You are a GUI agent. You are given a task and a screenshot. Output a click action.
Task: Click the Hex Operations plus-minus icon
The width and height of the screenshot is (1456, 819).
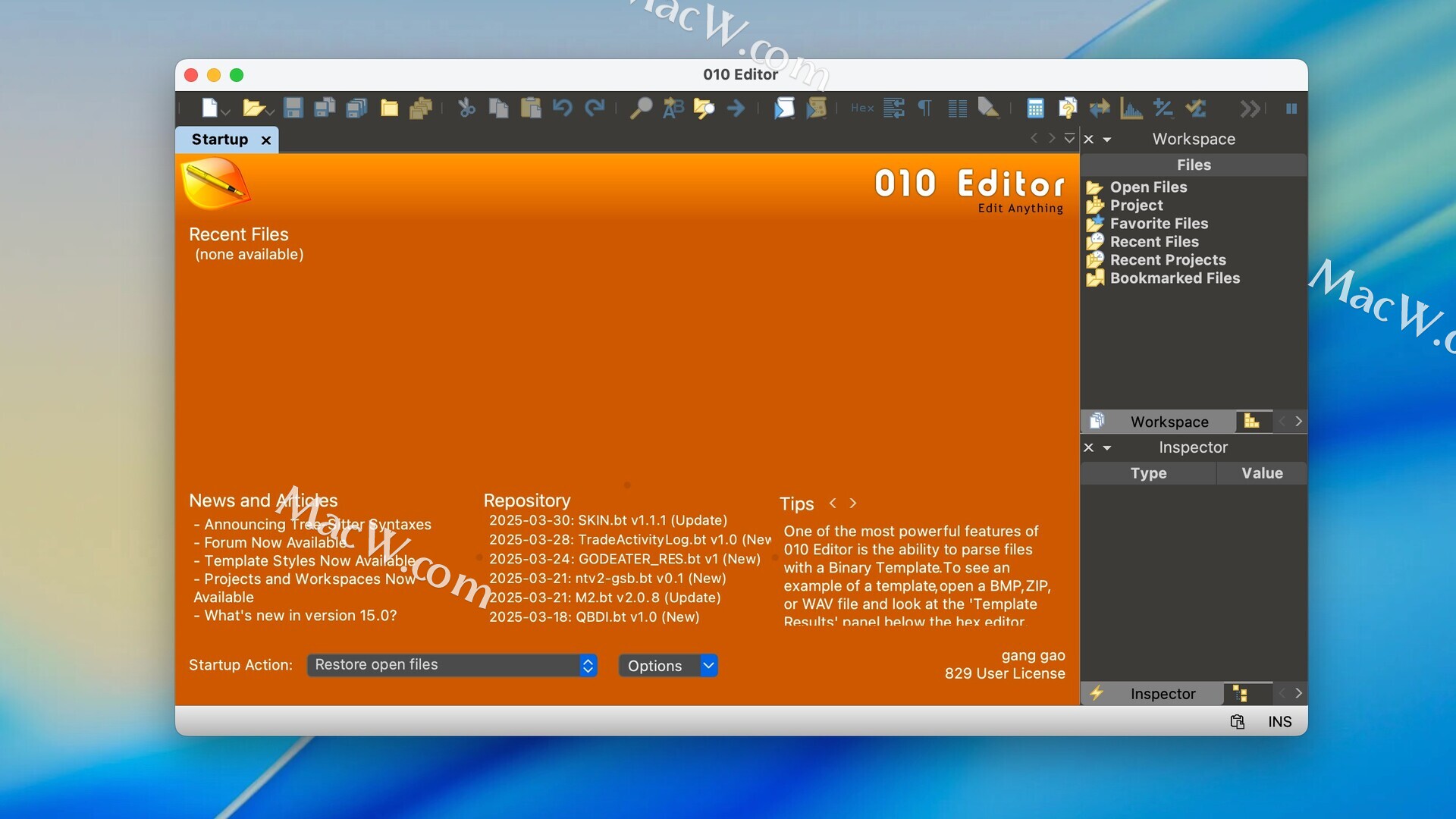tap(1163, 108)
